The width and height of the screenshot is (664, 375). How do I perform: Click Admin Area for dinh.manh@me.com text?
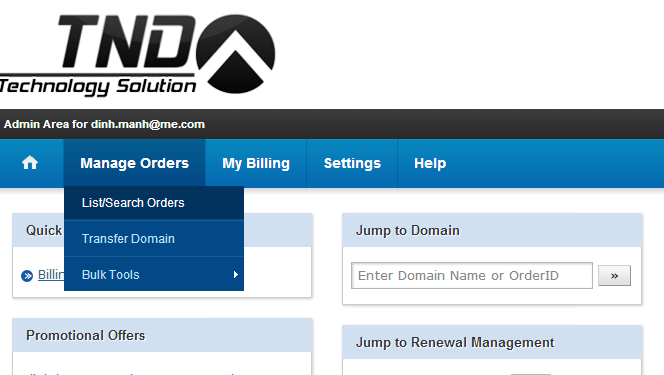[104, 124]
